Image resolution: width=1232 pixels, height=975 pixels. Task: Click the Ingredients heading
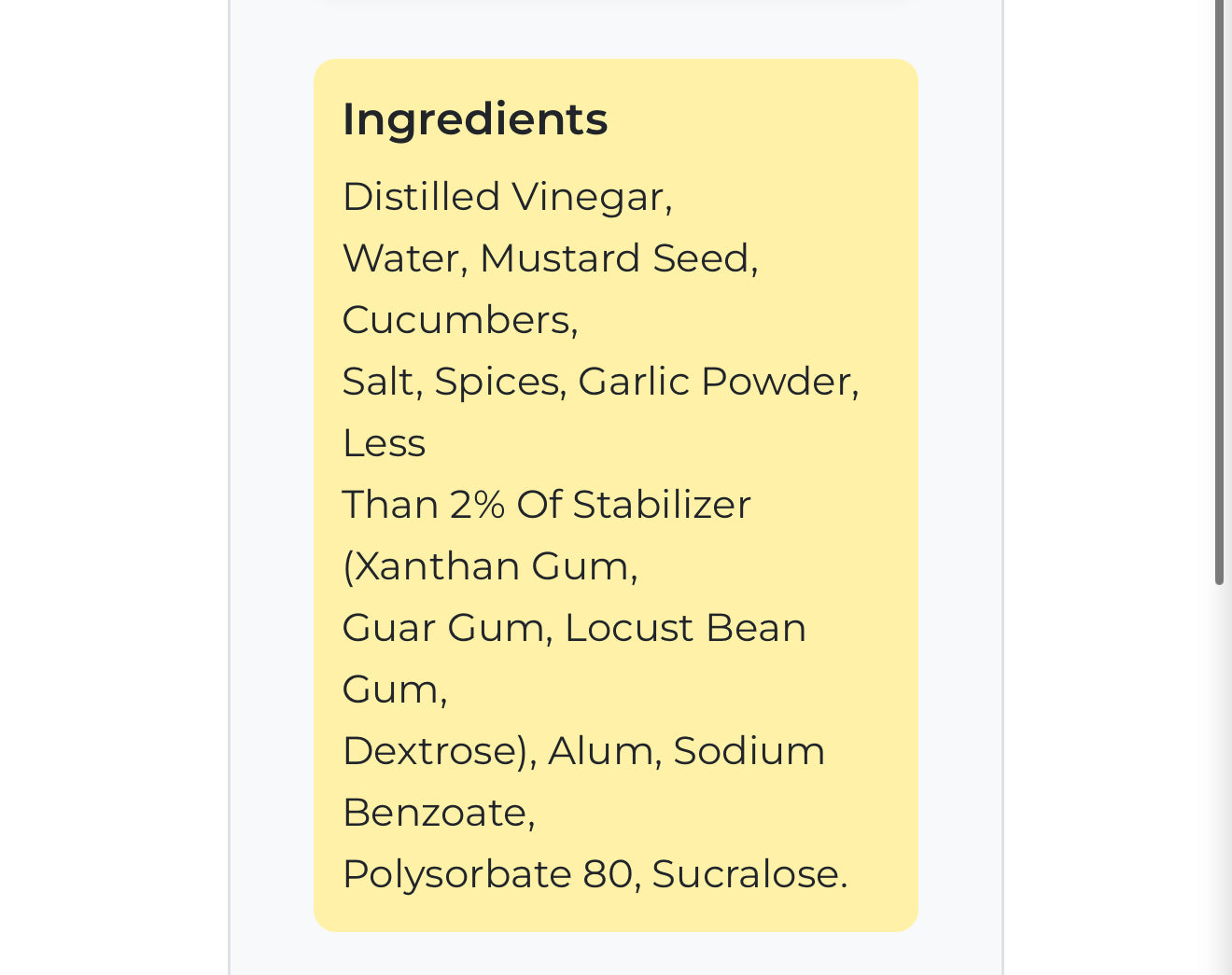coord(475,119)
